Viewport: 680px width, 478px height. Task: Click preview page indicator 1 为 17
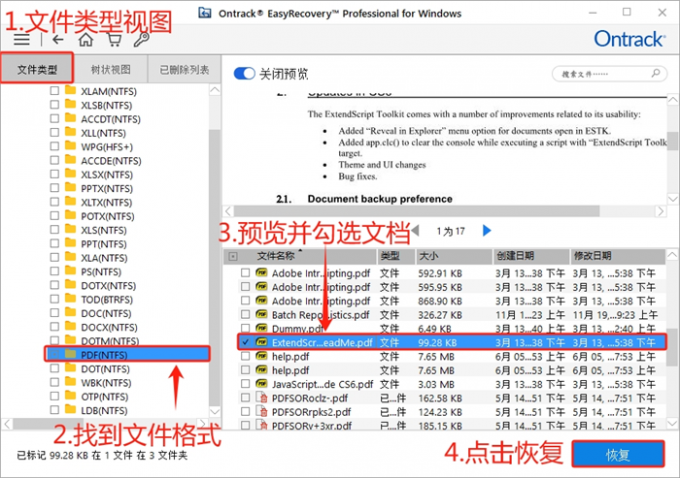click(451, 231)
